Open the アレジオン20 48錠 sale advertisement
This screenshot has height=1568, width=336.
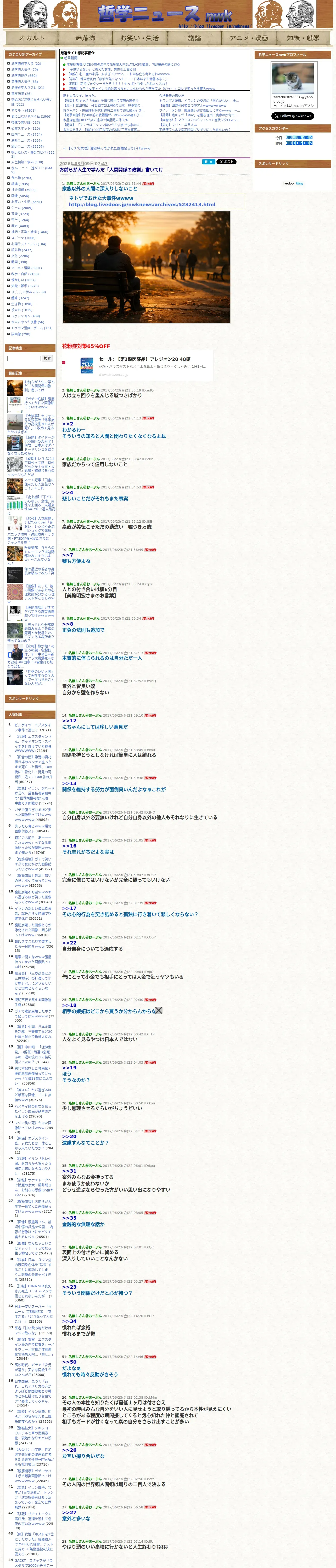(x=138, y=366)
